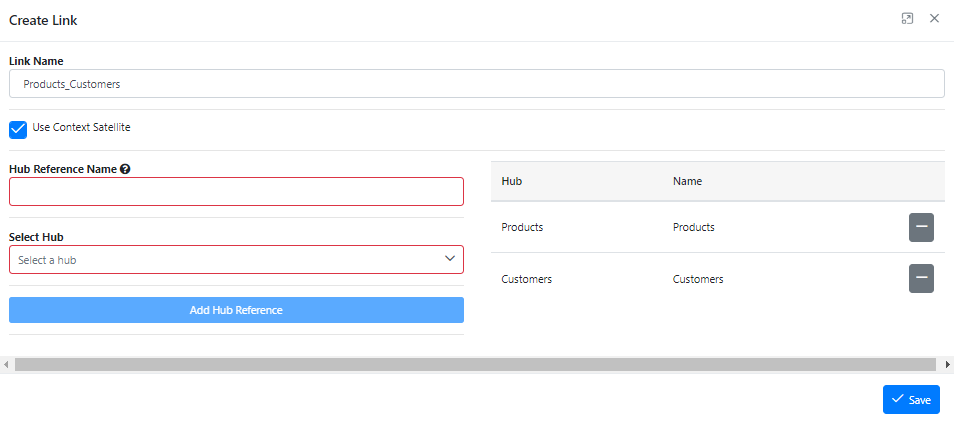Click the Select Hub dropdown chevron
This screenshot has height=424, width=954.
tap(450, 259)
